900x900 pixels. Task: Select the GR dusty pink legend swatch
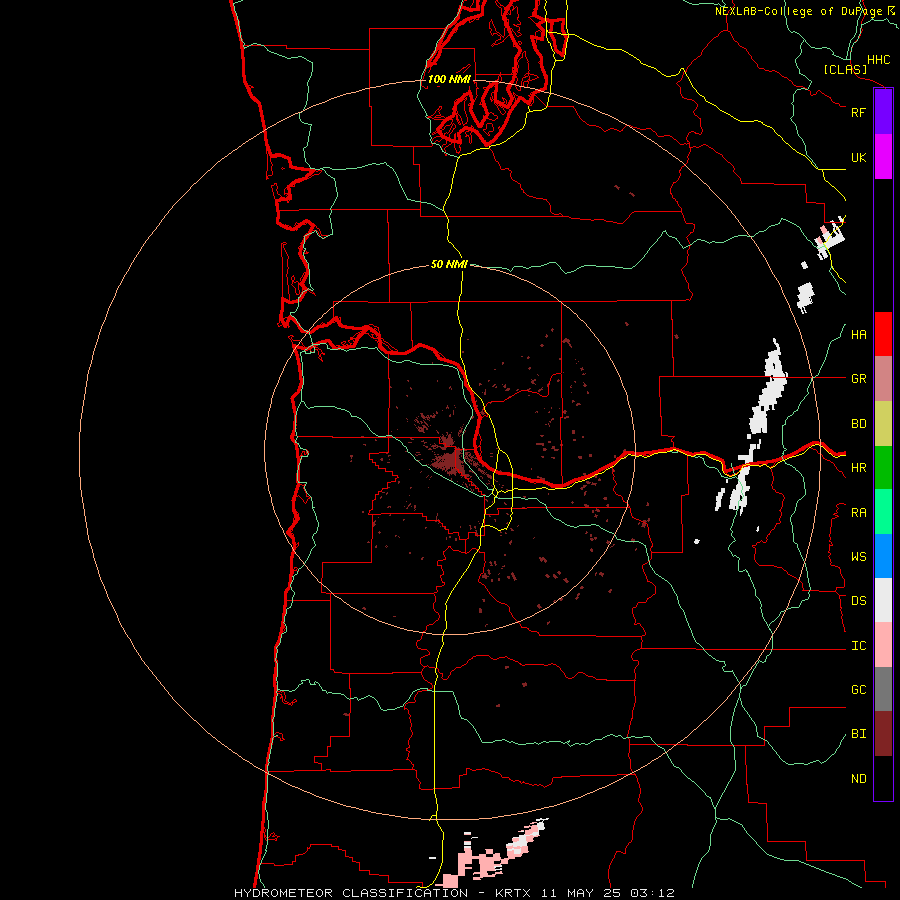(883, 379)
